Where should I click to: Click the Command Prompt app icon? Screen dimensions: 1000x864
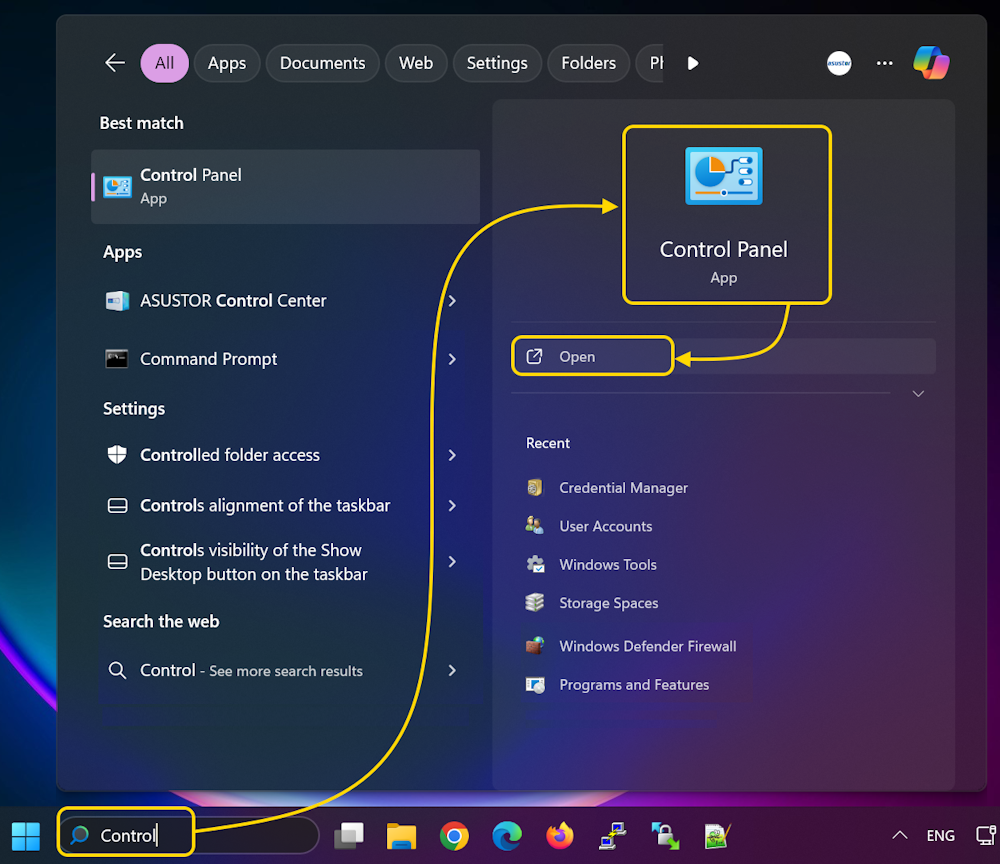117,359
